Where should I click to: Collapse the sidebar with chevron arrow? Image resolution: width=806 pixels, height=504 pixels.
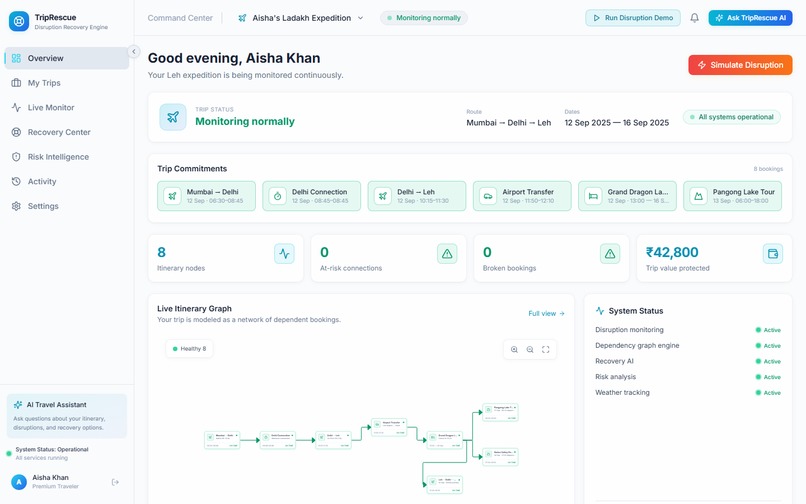134,51
